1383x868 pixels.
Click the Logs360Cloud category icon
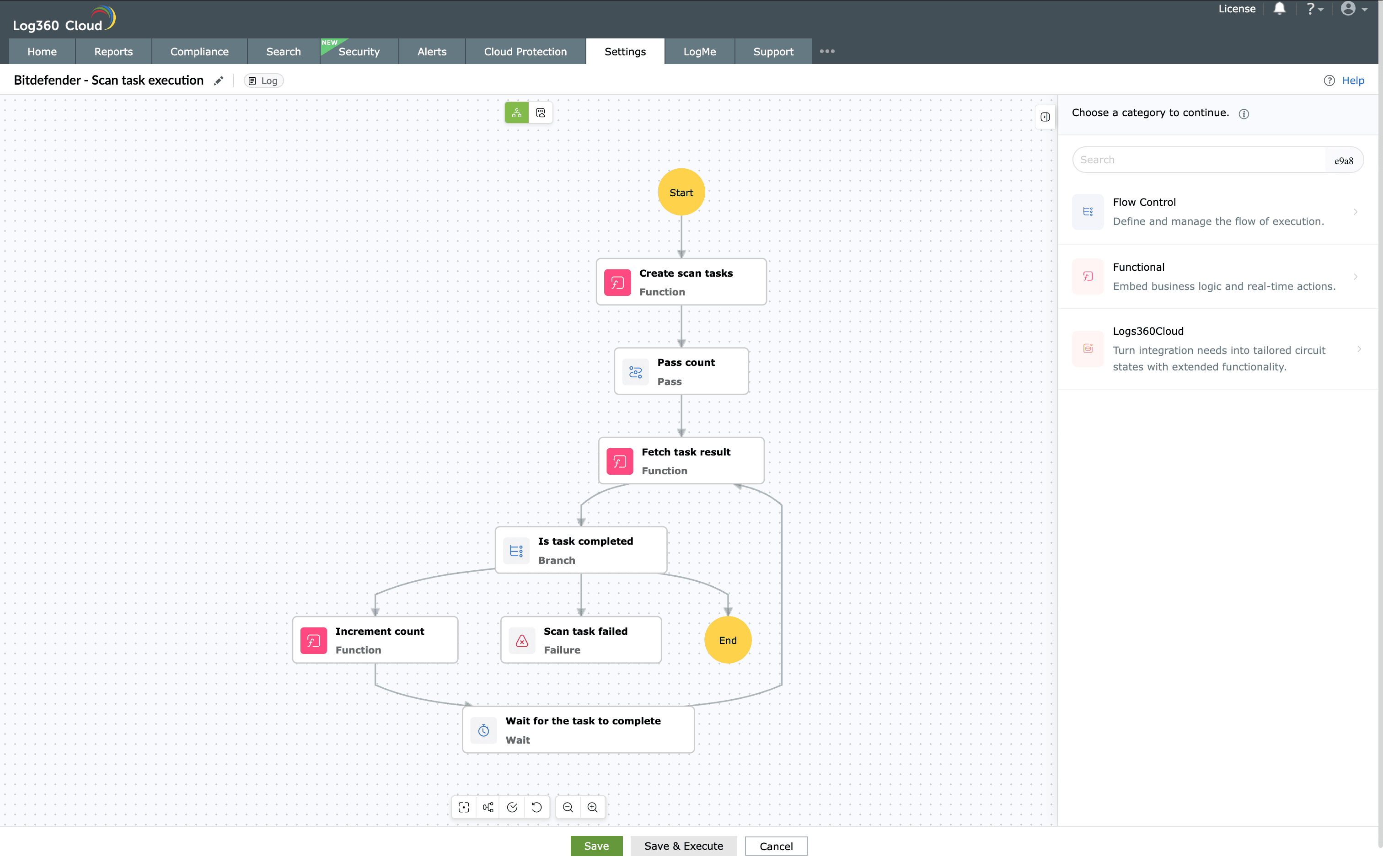pos(1088,349)
